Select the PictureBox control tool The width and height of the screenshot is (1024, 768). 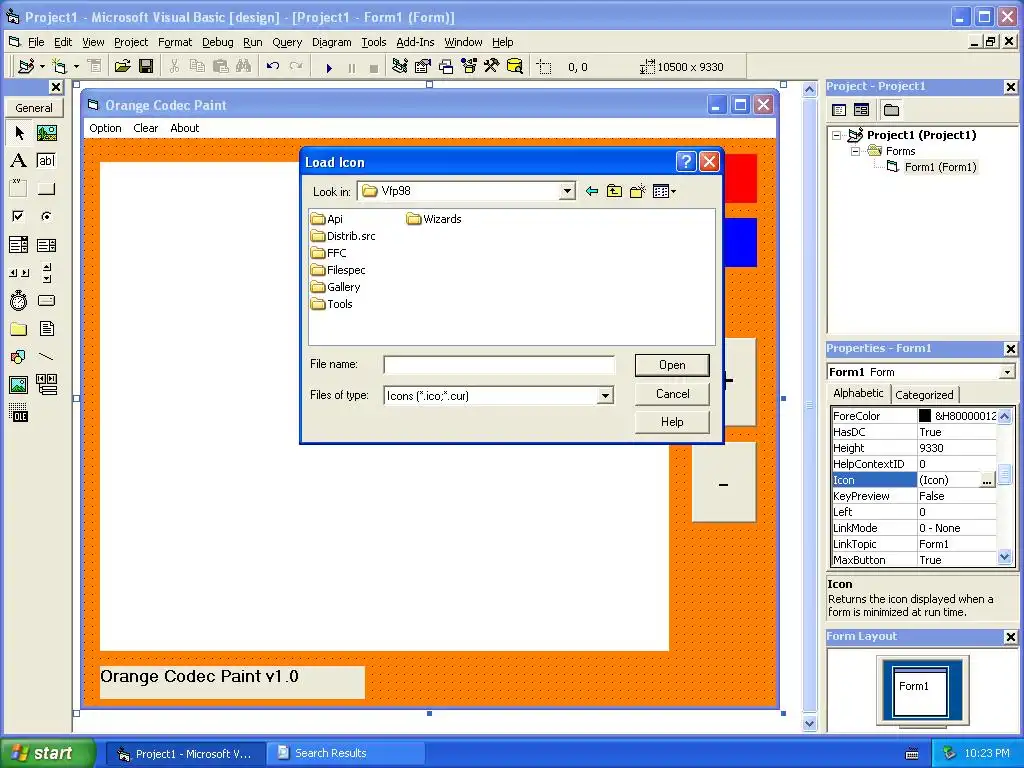[x=46, y=133]
